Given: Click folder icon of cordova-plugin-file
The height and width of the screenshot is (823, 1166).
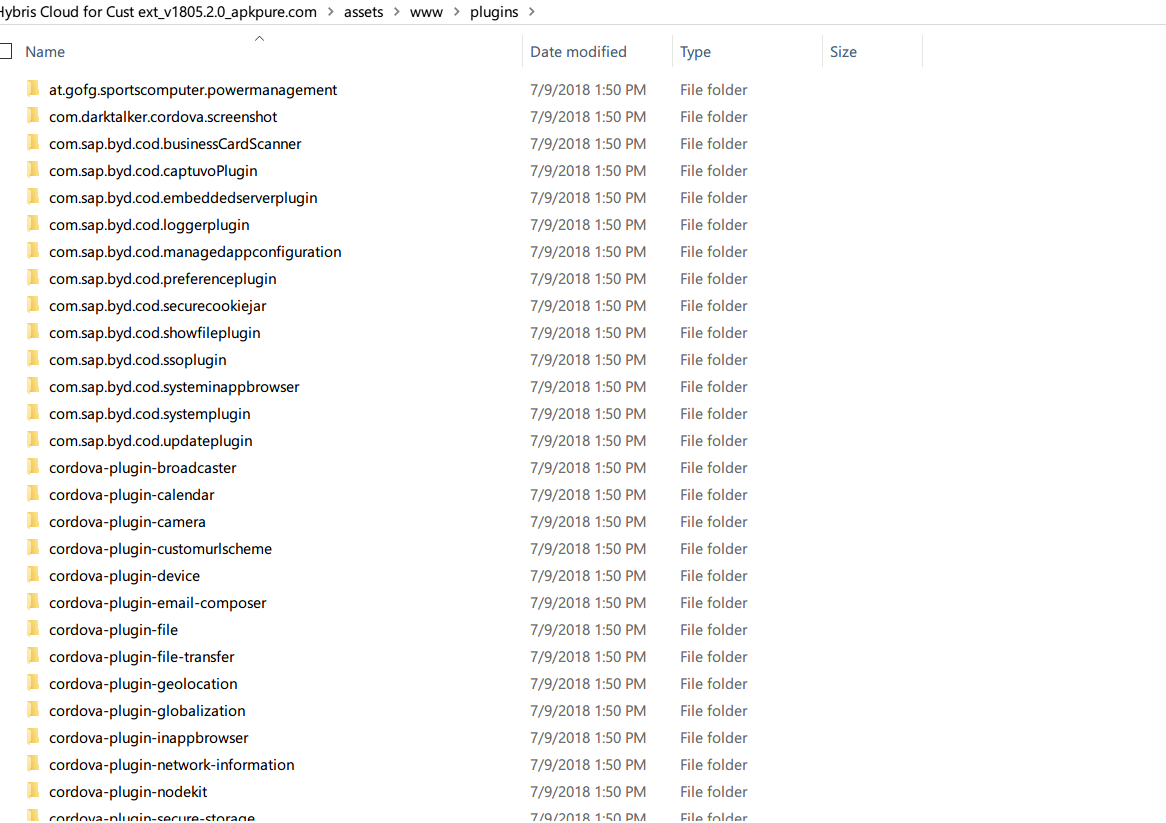Looking at the screenshot, I should tap(33, 629).
